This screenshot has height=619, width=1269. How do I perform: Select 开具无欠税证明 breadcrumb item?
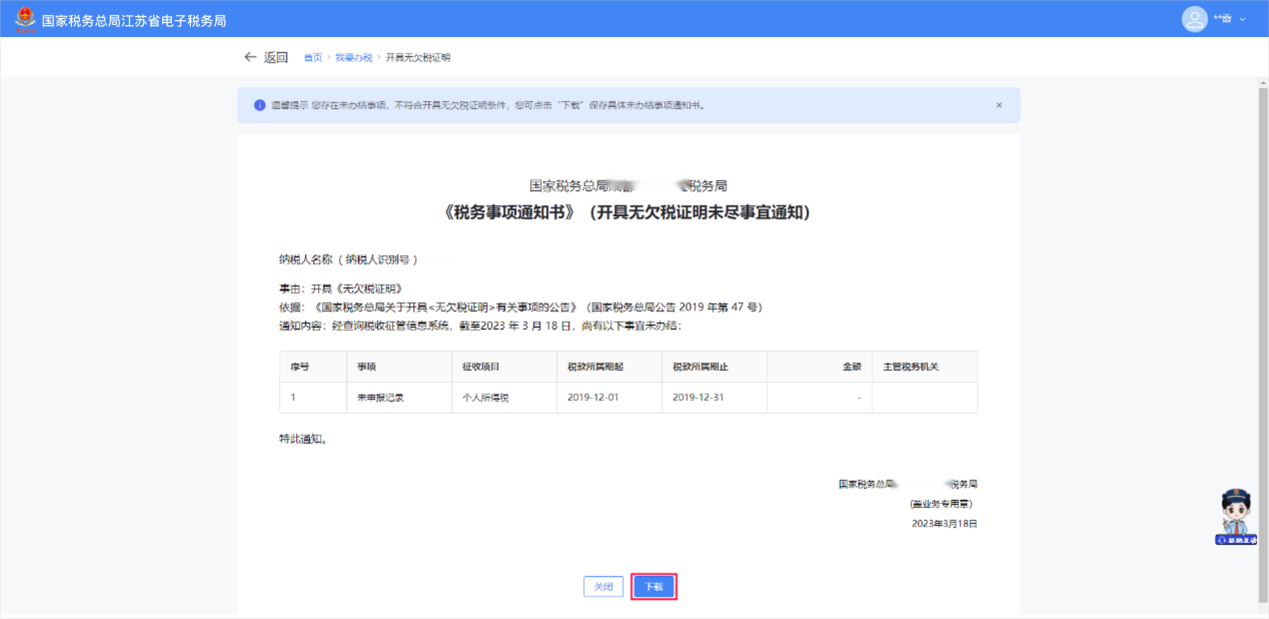(418, 58)
